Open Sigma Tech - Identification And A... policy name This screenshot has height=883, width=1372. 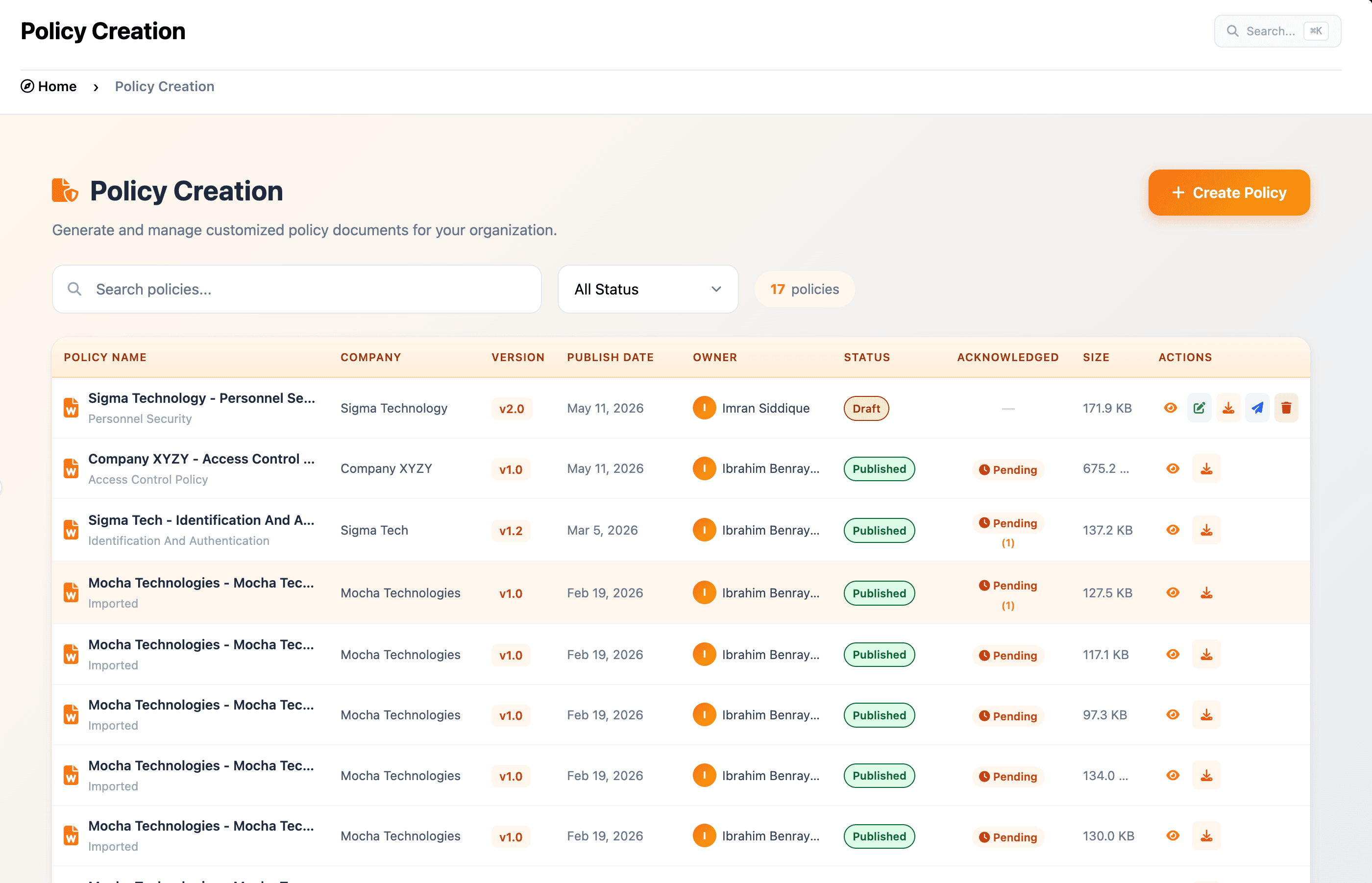(201, 520)
